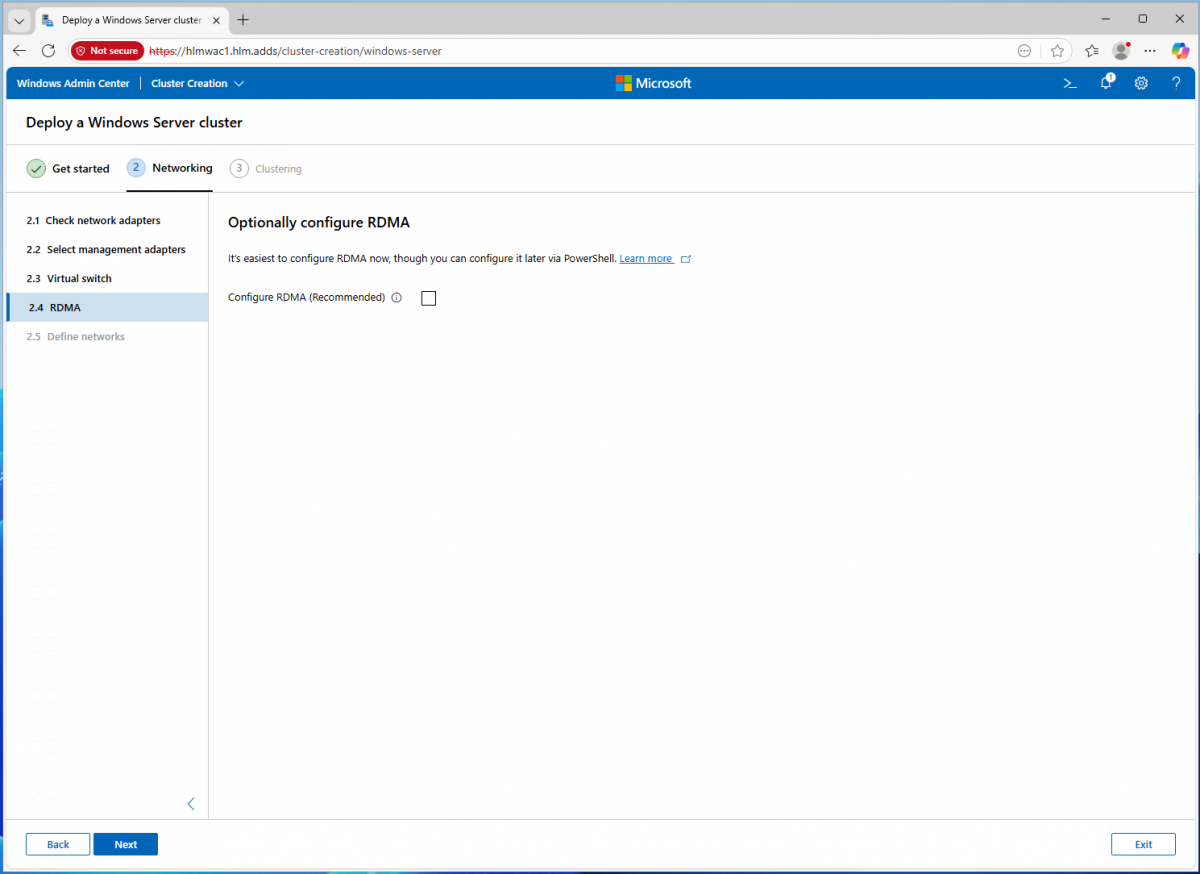Click the RDMA info tooltip icon
Image resolution: width=1200 pixels, height=874 pixels.
point(397,298)
